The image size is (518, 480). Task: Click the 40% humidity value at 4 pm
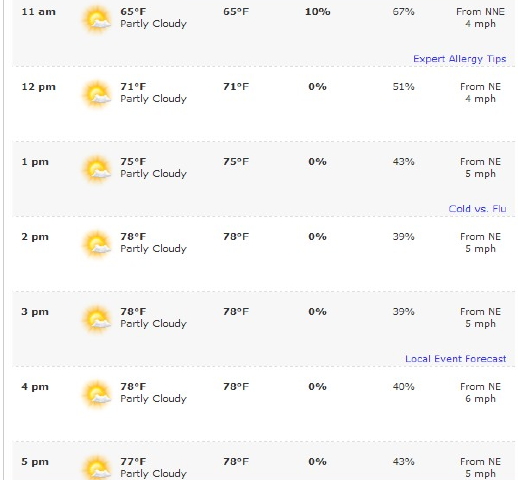click(403, 387)
